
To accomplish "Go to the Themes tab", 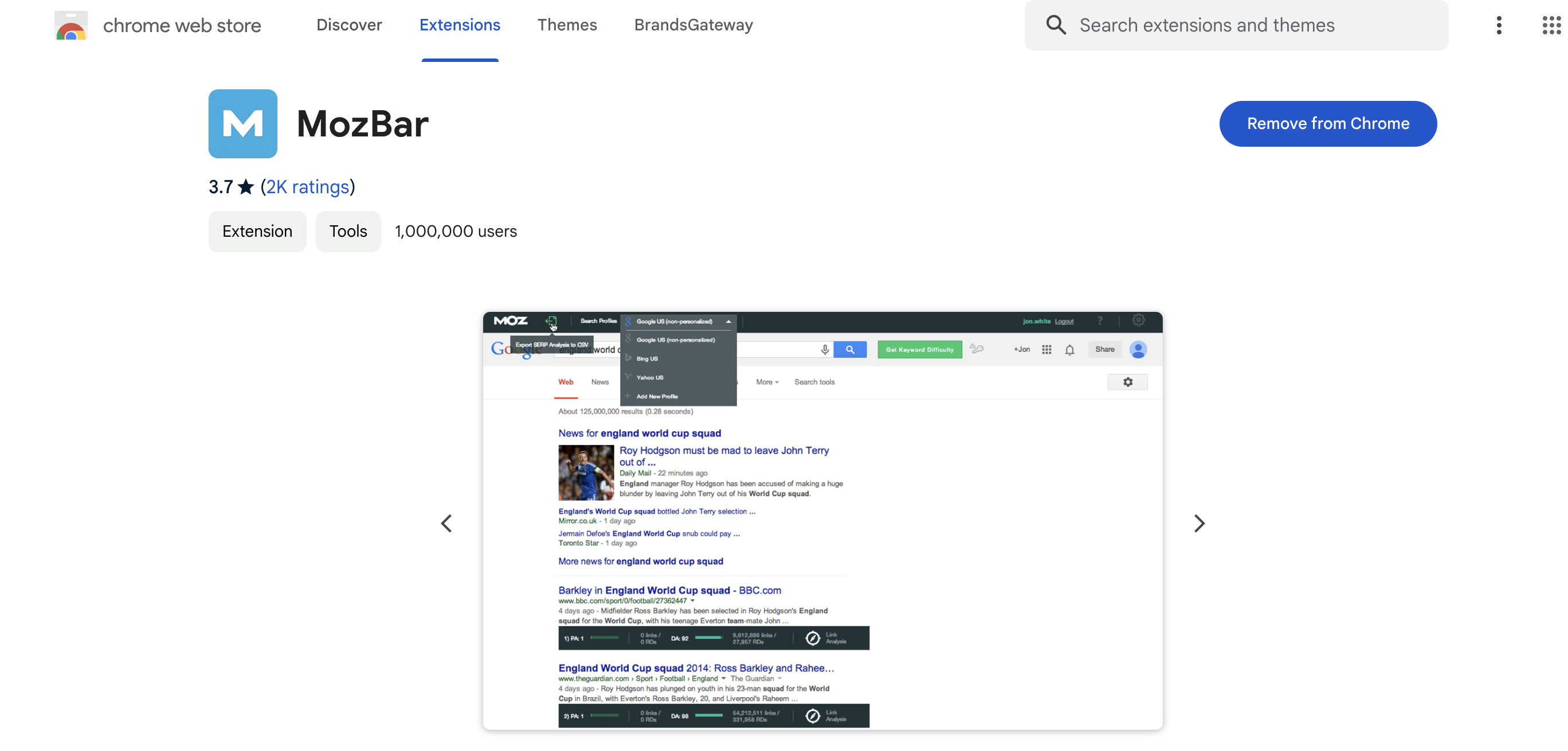I will tap(567, 25).
